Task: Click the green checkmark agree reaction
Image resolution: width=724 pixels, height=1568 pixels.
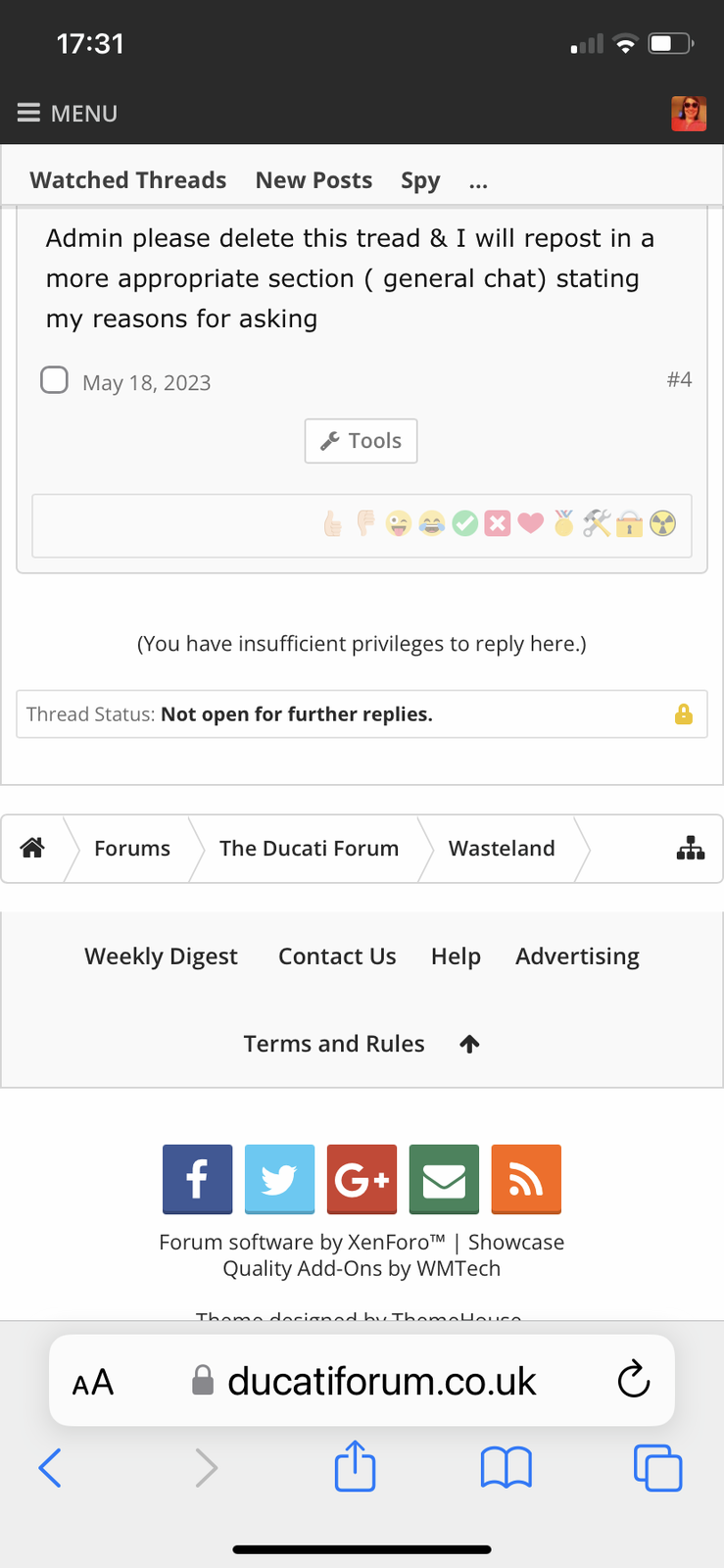Action: click(465, 524)
